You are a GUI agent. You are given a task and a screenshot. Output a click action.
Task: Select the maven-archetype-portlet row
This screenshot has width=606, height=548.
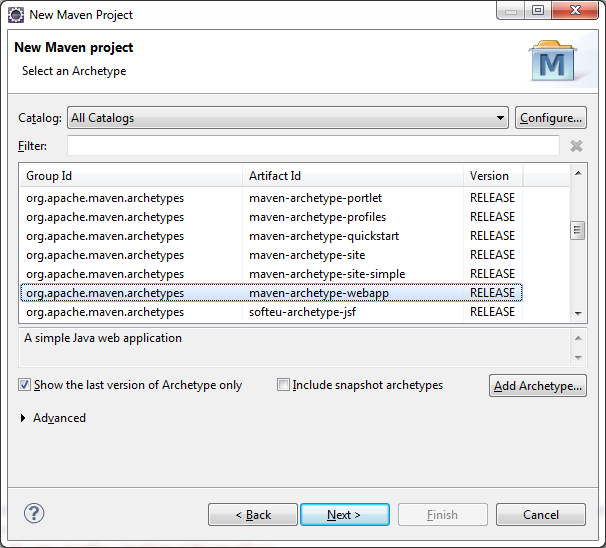[x=271, y=198]
